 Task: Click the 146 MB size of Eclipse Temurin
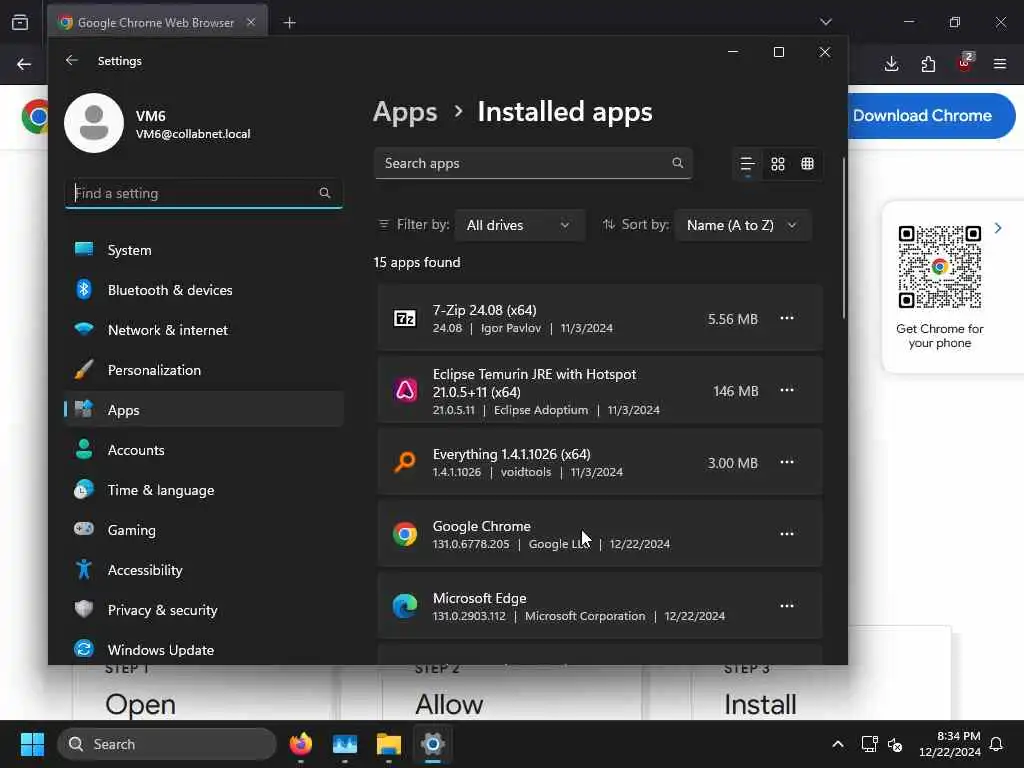pyautogui.click(x=735, y=391)
